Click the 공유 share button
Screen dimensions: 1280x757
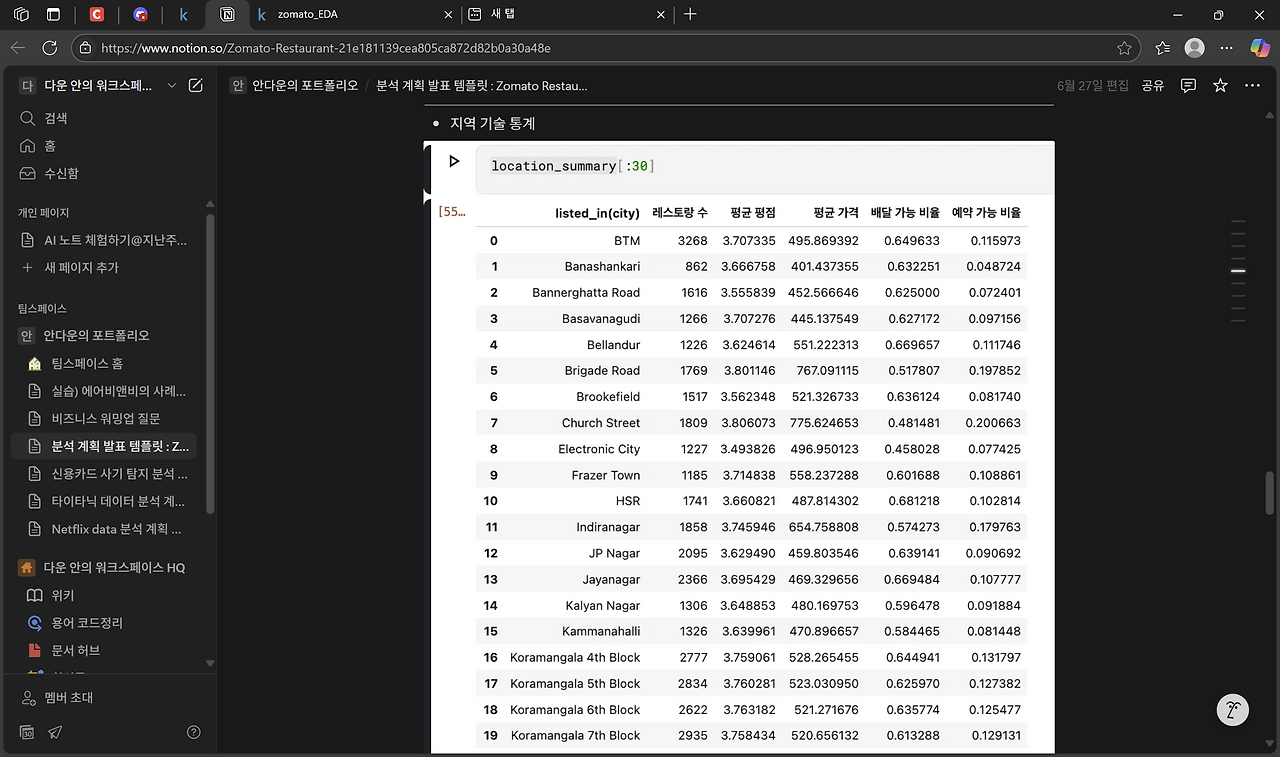click(x=1153, y=86)
